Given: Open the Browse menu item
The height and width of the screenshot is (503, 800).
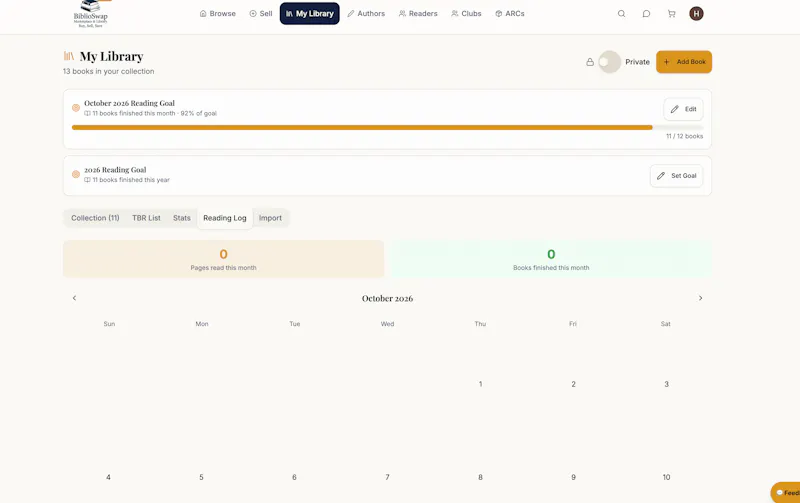Looking at the screenshot, I should (217, 14).
